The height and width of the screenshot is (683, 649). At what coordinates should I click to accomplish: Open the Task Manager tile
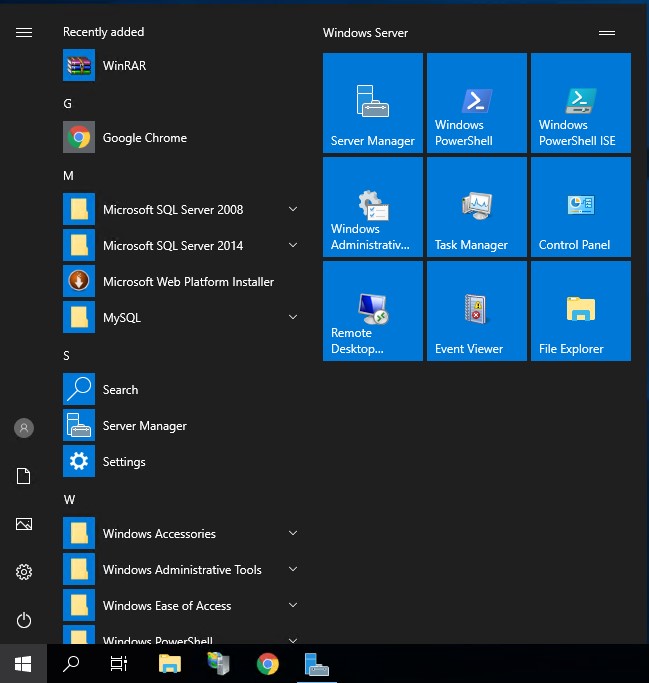pyautogui.click(x=476, y=207)
